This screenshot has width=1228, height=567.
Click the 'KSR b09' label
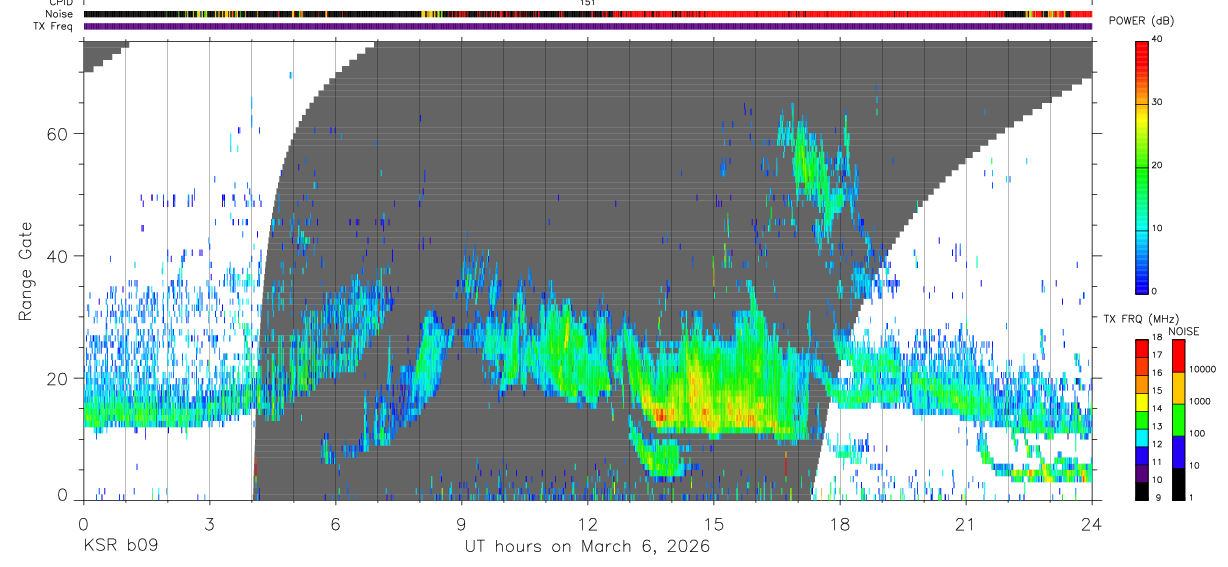[120, 547]
